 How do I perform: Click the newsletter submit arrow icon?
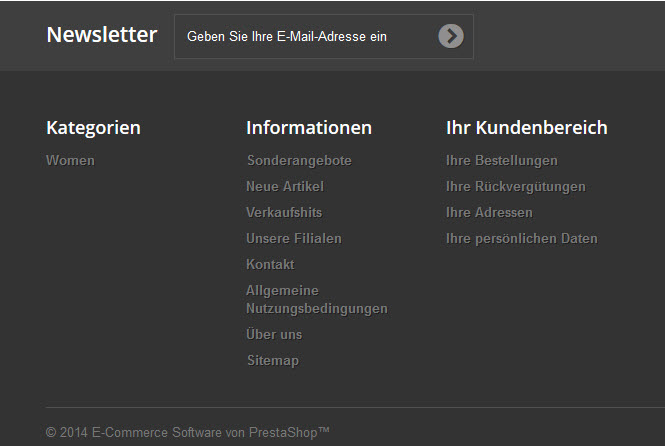tap(451, 36)
